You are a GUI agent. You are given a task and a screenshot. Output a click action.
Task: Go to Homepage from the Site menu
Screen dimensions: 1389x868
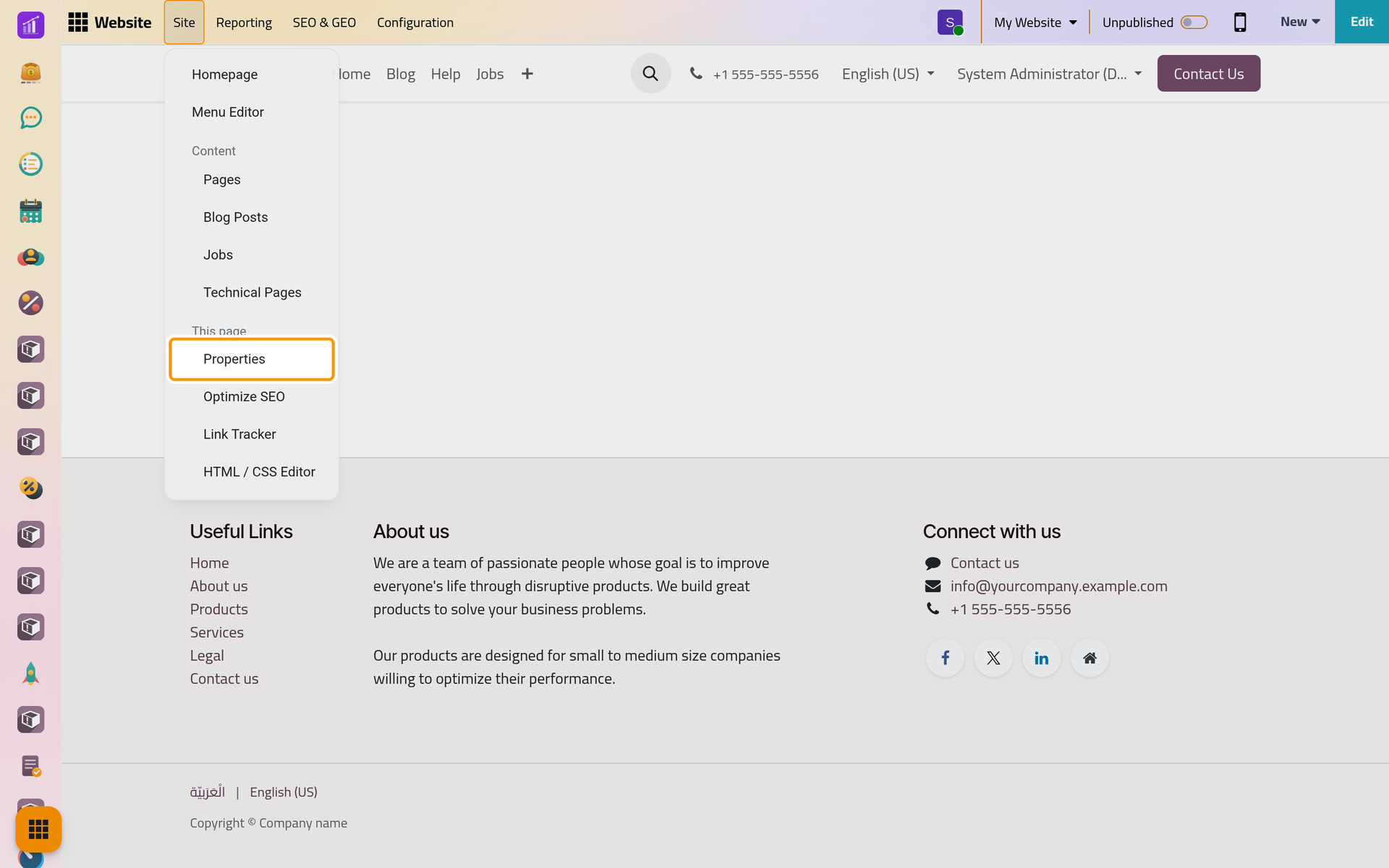[252, 75]
